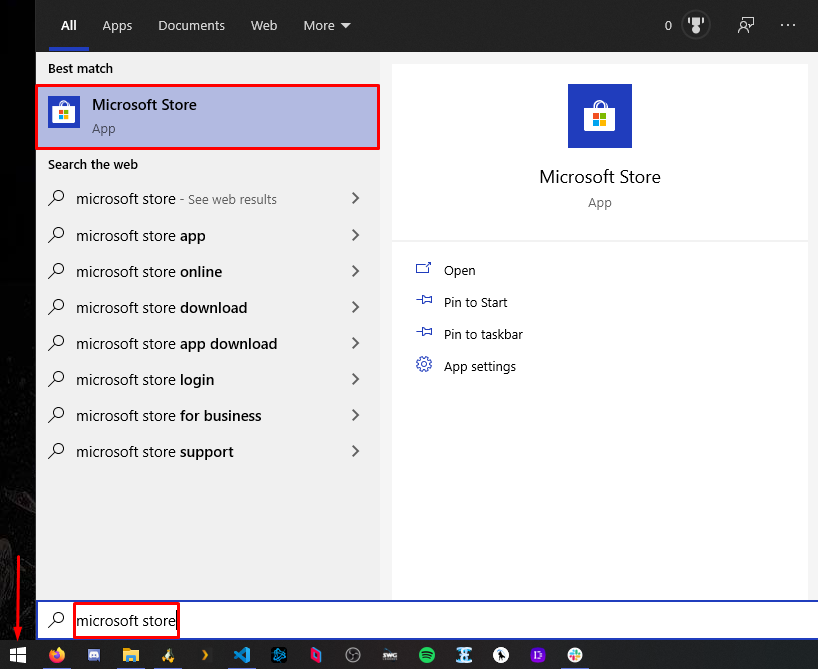Switch to the Apps tab
The image size is (818, 669).
tap(117, 26)
